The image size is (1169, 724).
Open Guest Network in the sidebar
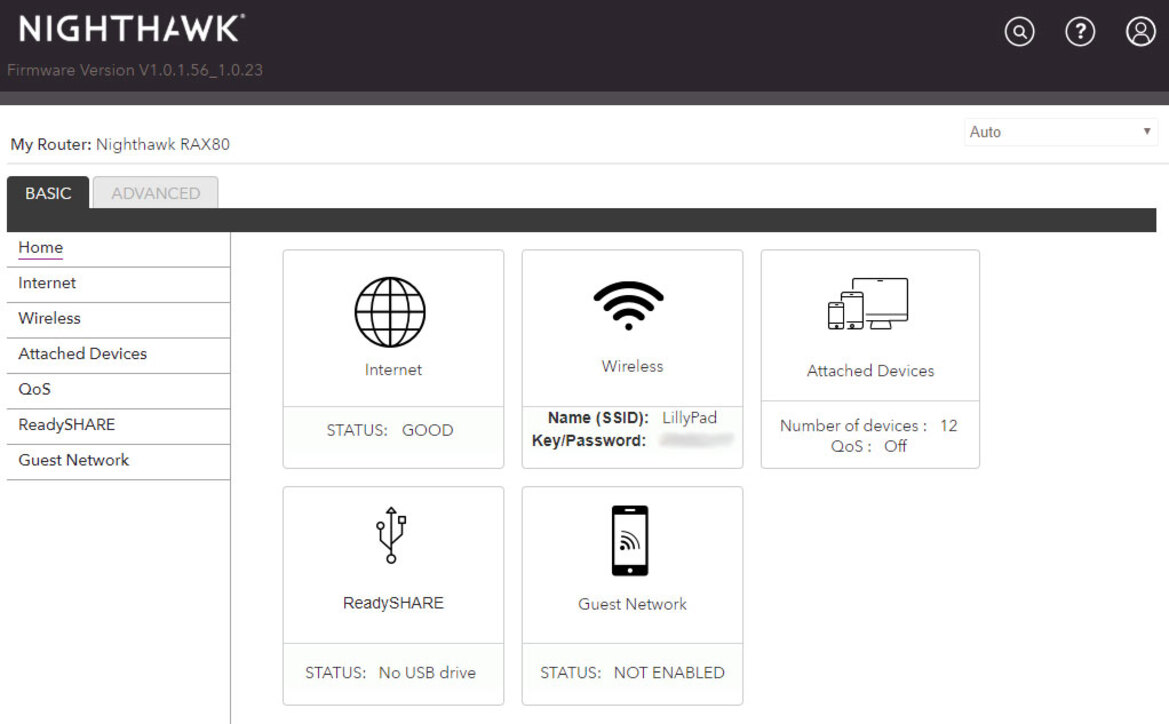point(119,462)
